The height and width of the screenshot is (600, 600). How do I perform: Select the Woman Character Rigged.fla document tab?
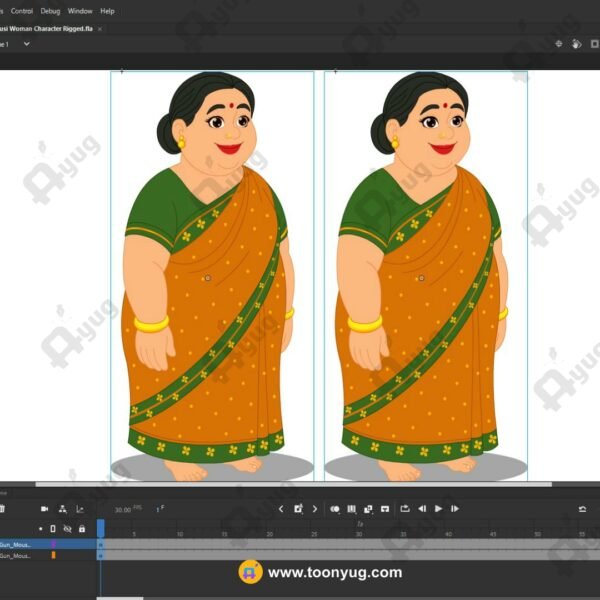(x=46, y=29)
